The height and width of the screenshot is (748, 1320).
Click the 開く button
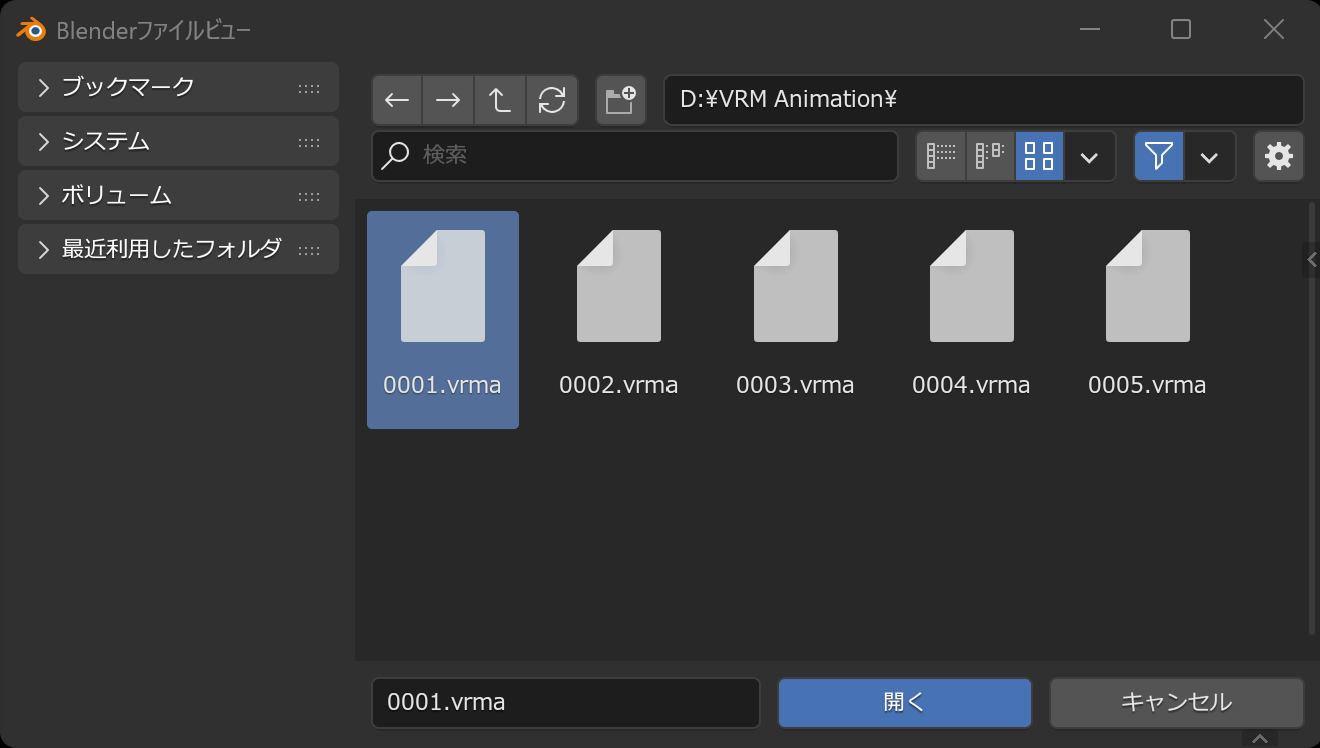pyautogui.click(x=904, y=702)
